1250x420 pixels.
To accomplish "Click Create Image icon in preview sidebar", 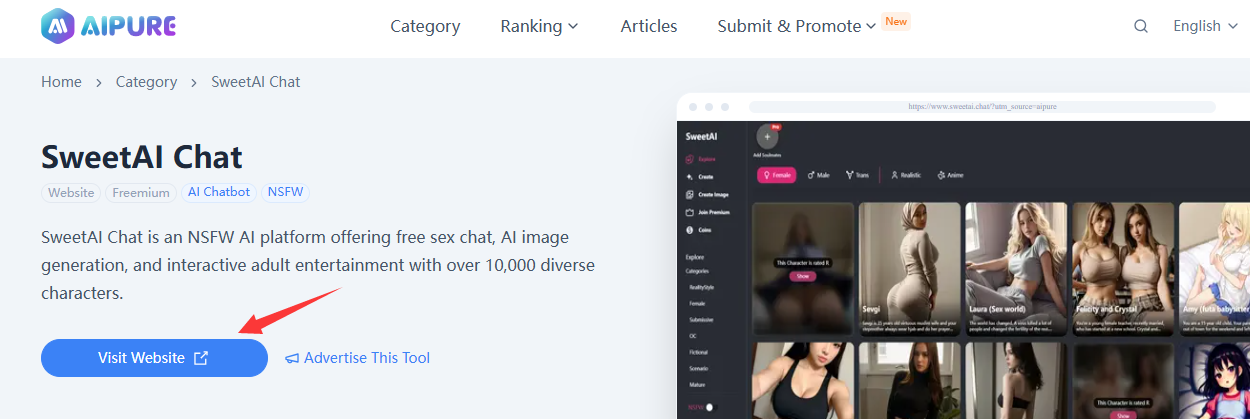I will pyautogui.click(x=689, y=195).
